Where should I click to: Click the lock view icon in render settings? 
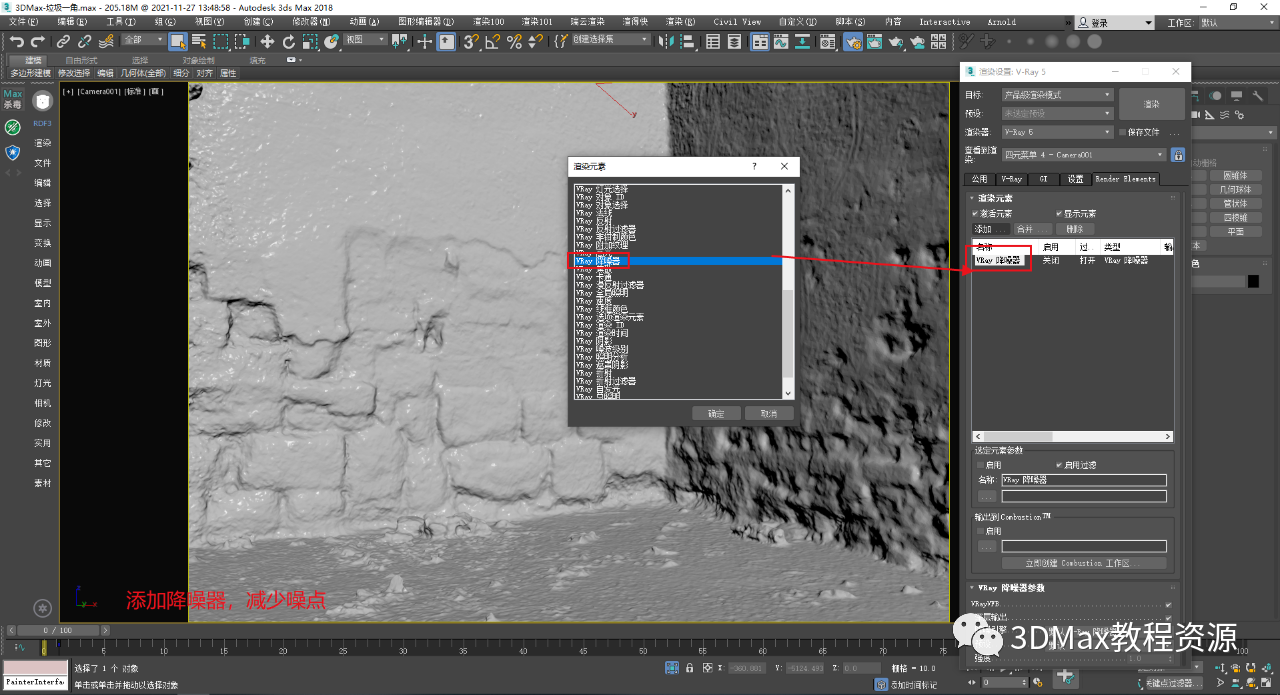coord(1177,155)
